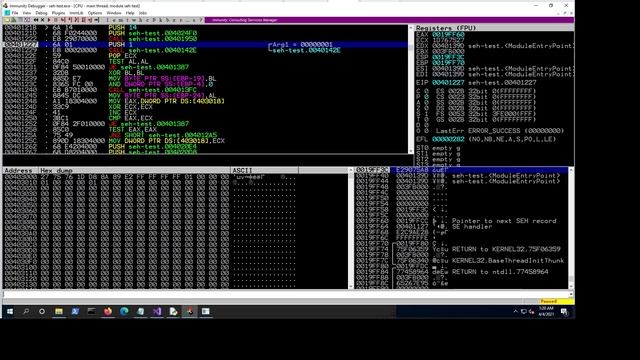Click the ASCII column header in dump
This screenshot has width=640, height=360.
(264, 170)
